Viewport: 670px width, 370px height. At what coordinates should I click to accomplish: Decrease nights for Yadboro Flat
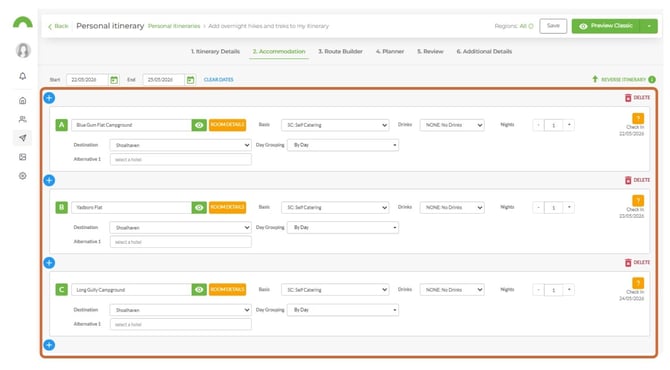[x=538, y=207]
